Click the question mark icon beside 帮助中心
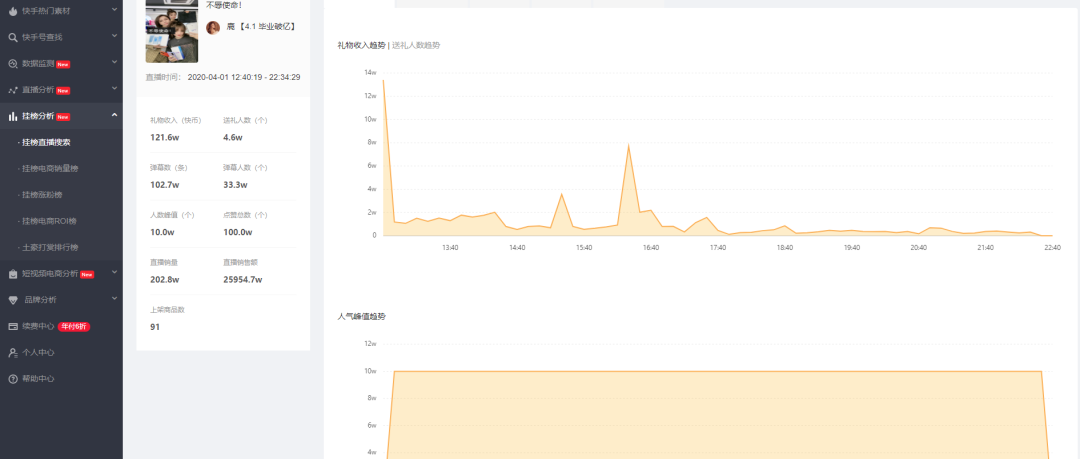 pos(13,378)
